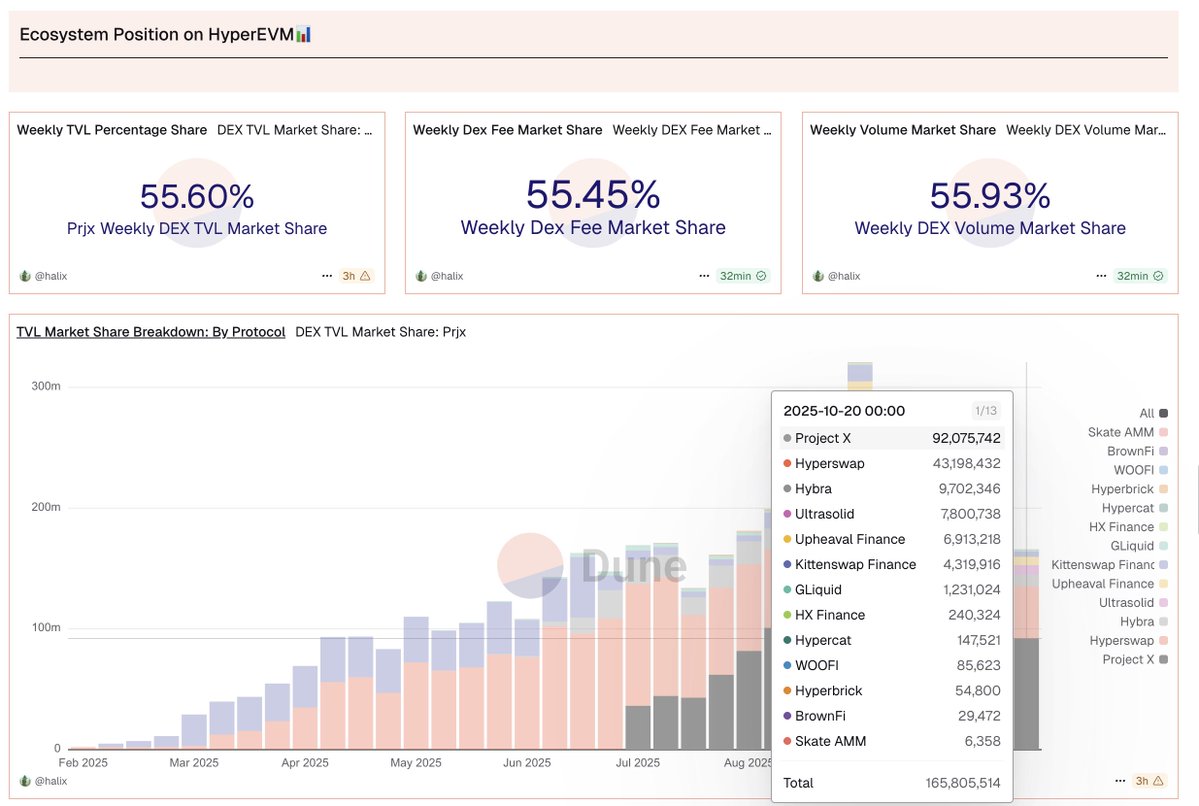The height and width of the screenshot is (806, 1199).
Task: Toggle Hybra series in chart legend
Action: click(1144, 622)
